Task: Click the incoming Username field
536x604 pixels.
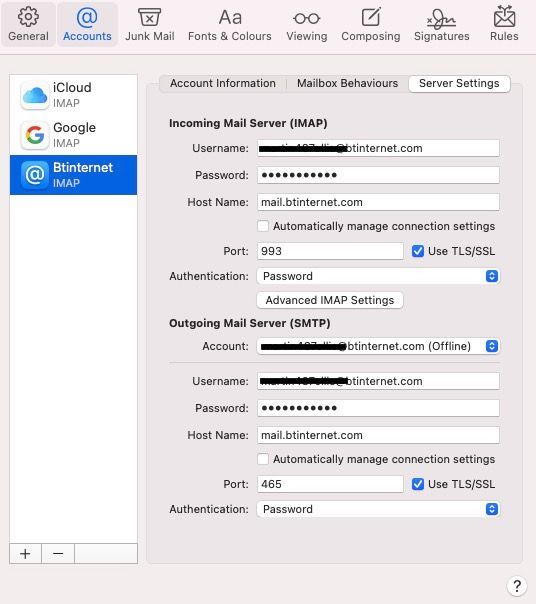Action: click(x=378, y=148)
